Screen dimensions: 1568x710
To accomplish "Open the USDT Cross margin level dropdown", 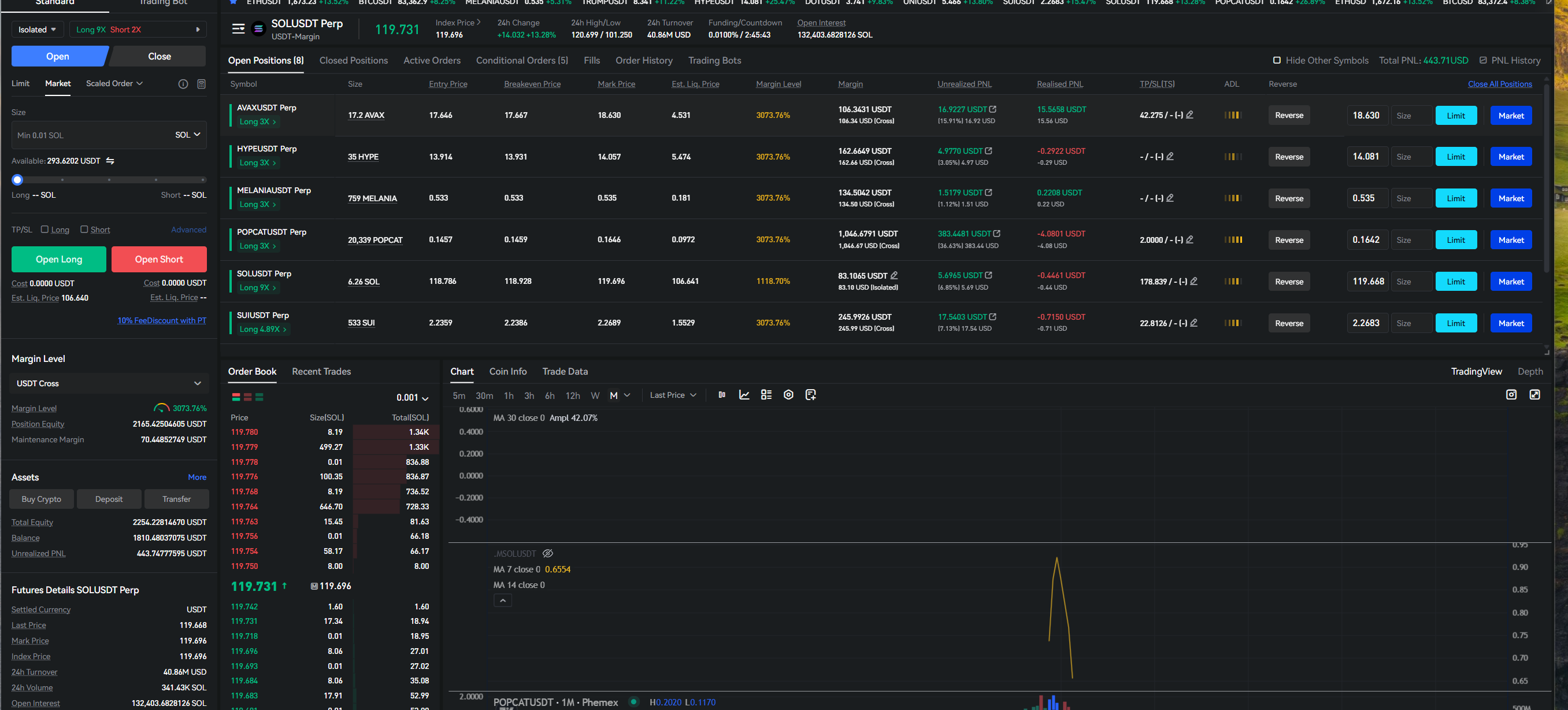I will coord(109,383).
